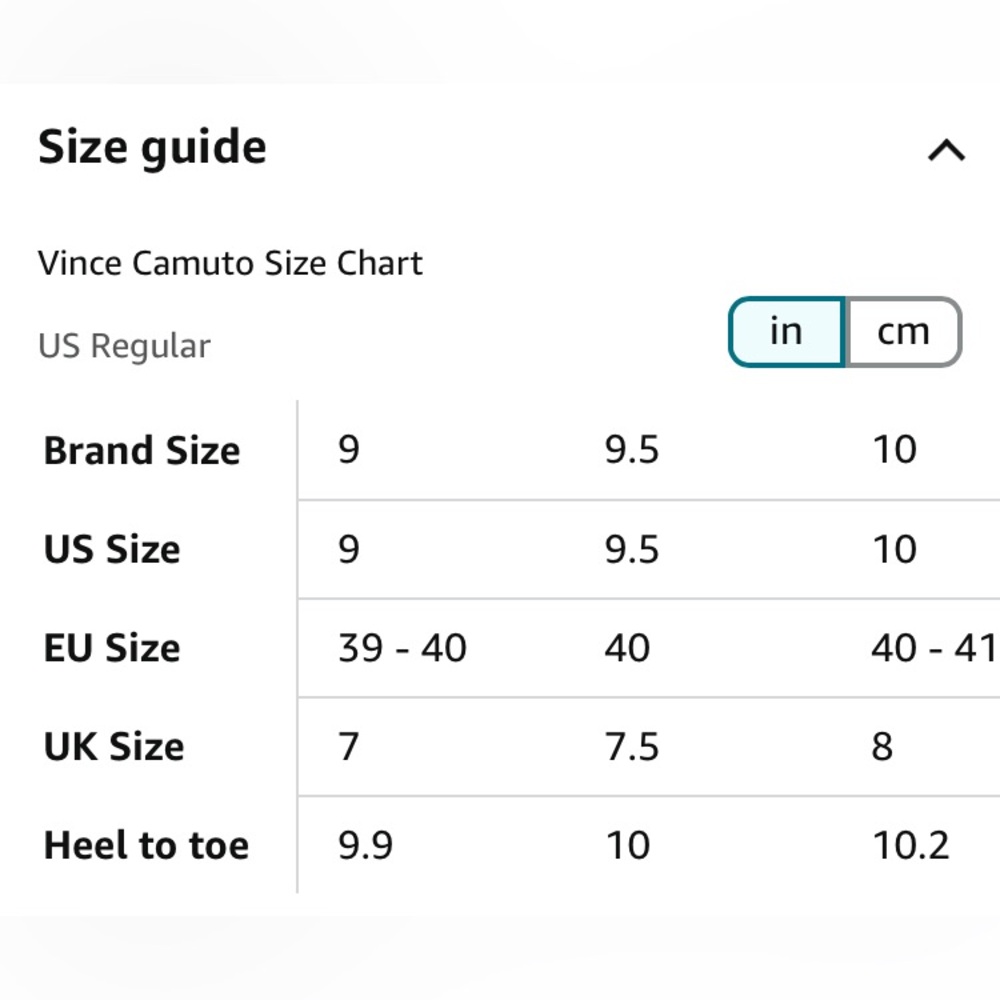The image size is (1000, 1000).
Task: Click the US Size row header
Action: [112, 549]
